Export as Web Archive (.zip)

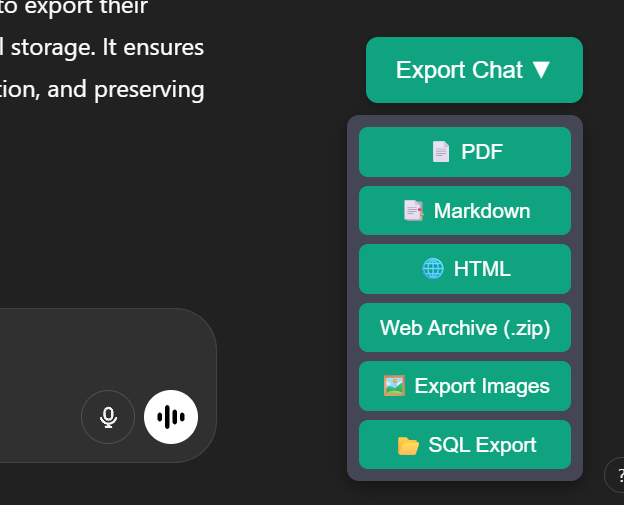(x=465, y=328)
